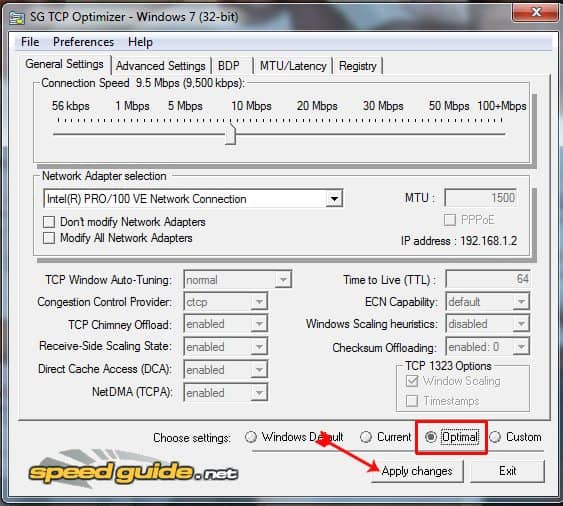Open the Help menu
The width and height of the screenshot is (563, 506).
[140, 42]
